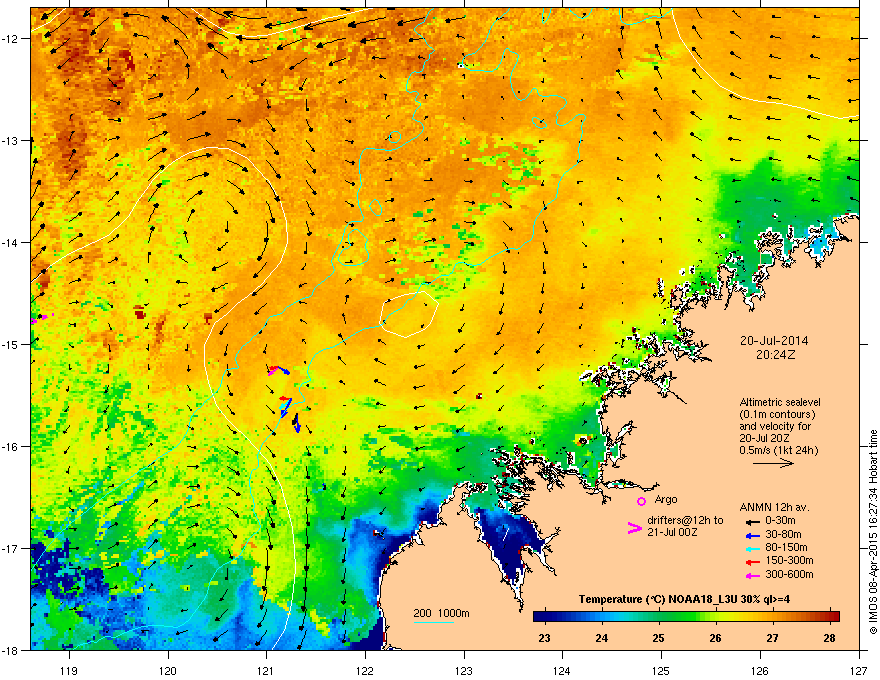This screenshot has width=880, height=680.
Task: Click the 20-Jul-2014 date label
Action: 774,341
